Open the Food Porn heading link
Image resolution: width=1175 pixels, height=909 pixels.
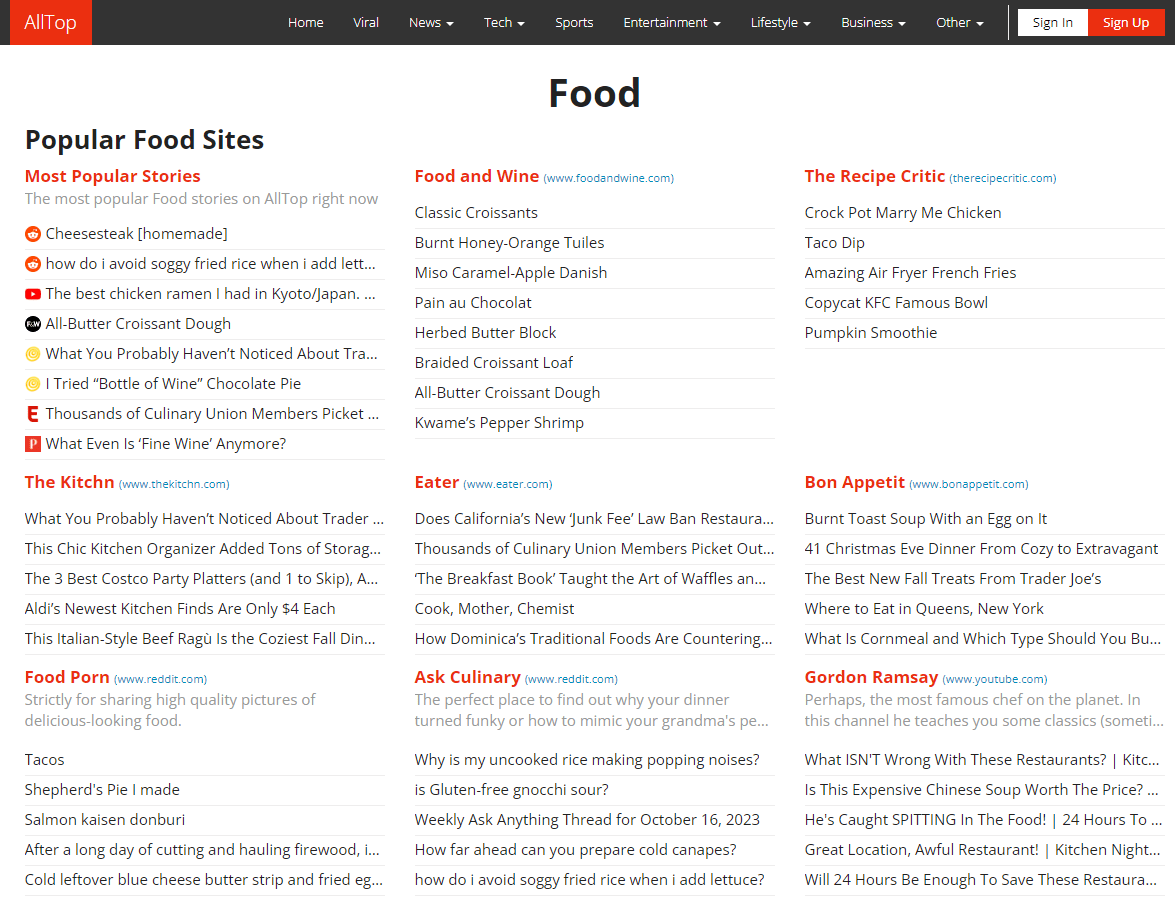pyautogui.click(x=67, y=677)
